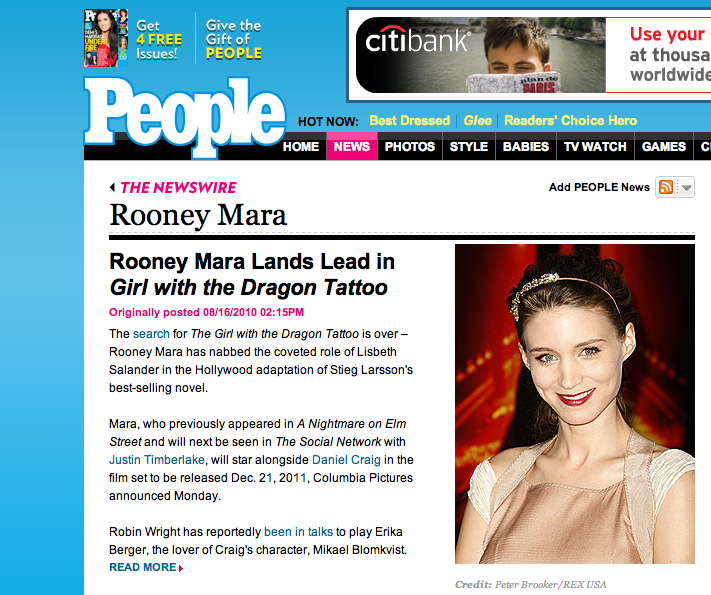Click the Daniel Craig link
Viewport: 711px width, 595px height.
pyautogui.click(x=346, y=460)
